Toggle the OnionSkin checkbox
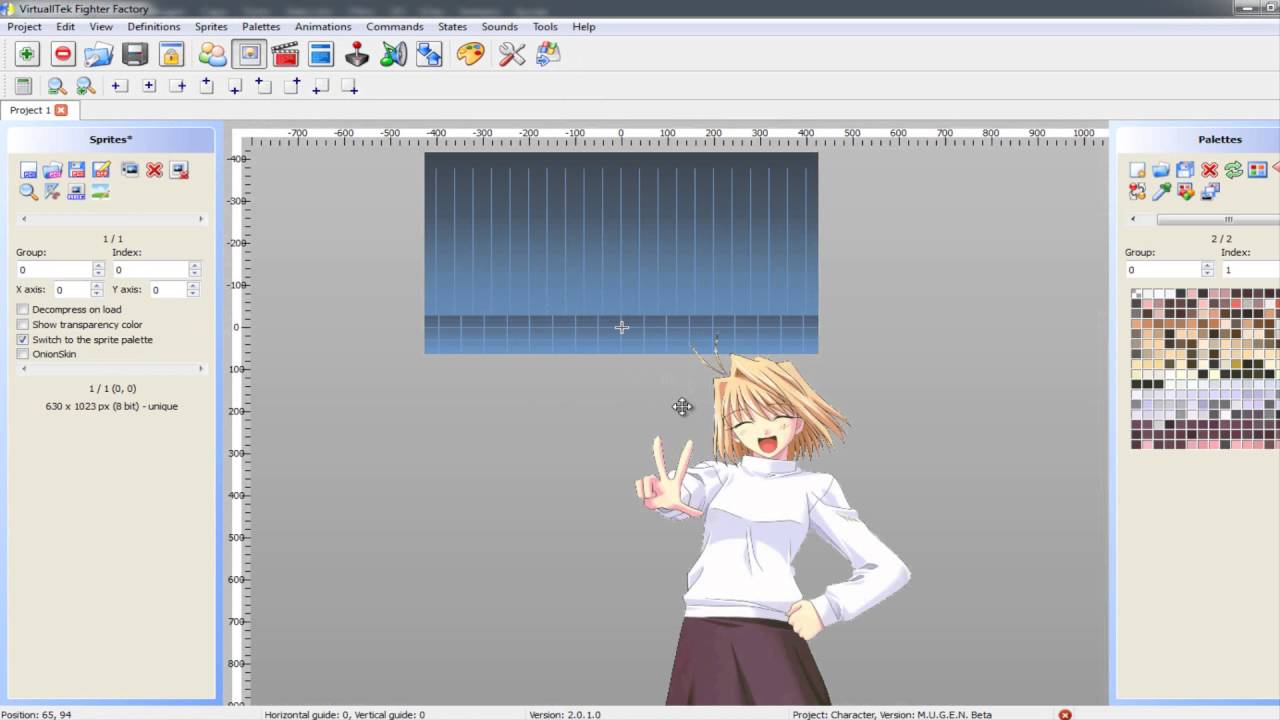This screenshot has height=720, width=1280. coord(23,354)
